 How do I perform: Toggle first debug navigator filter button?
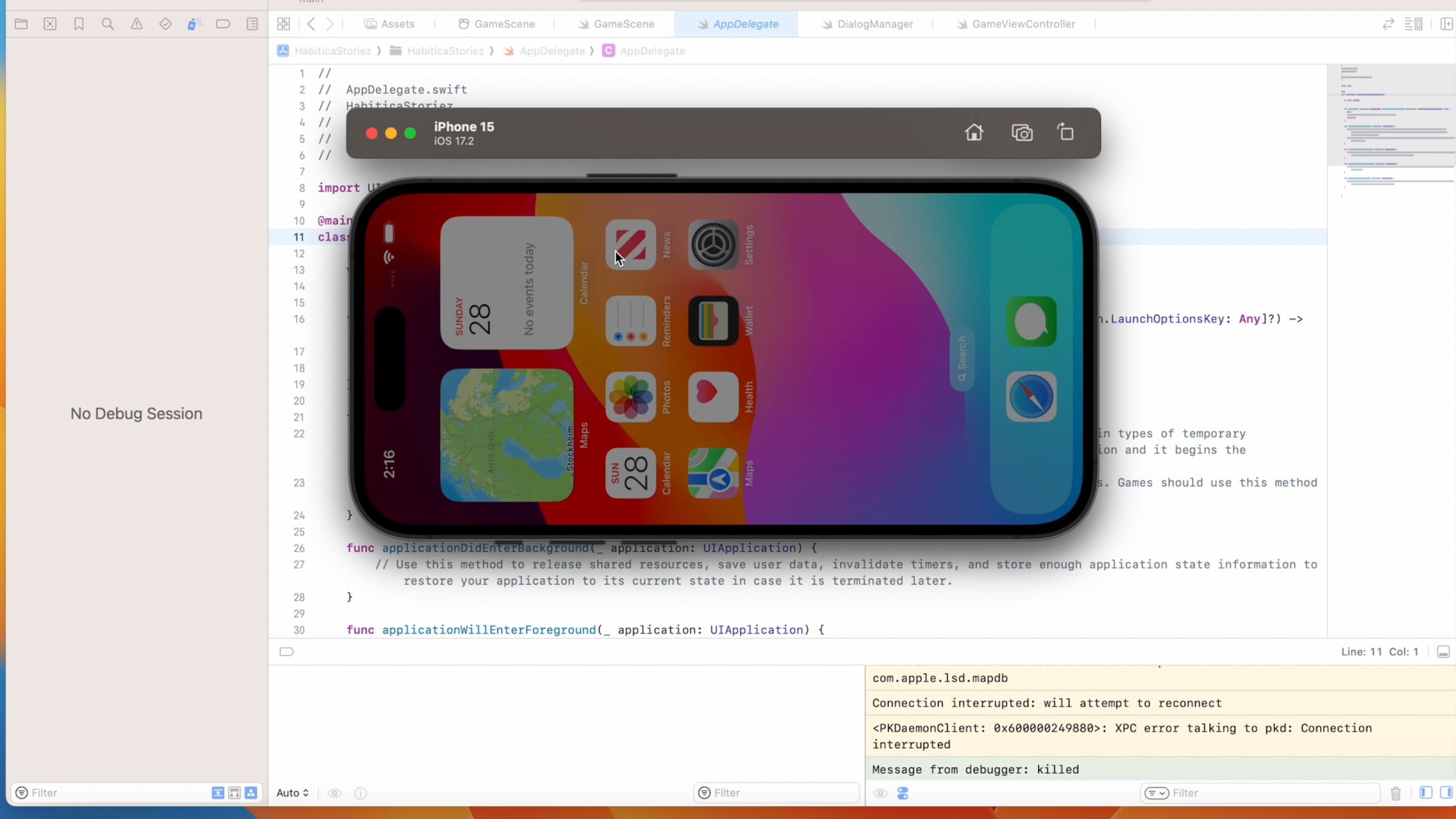pos(218,793)
